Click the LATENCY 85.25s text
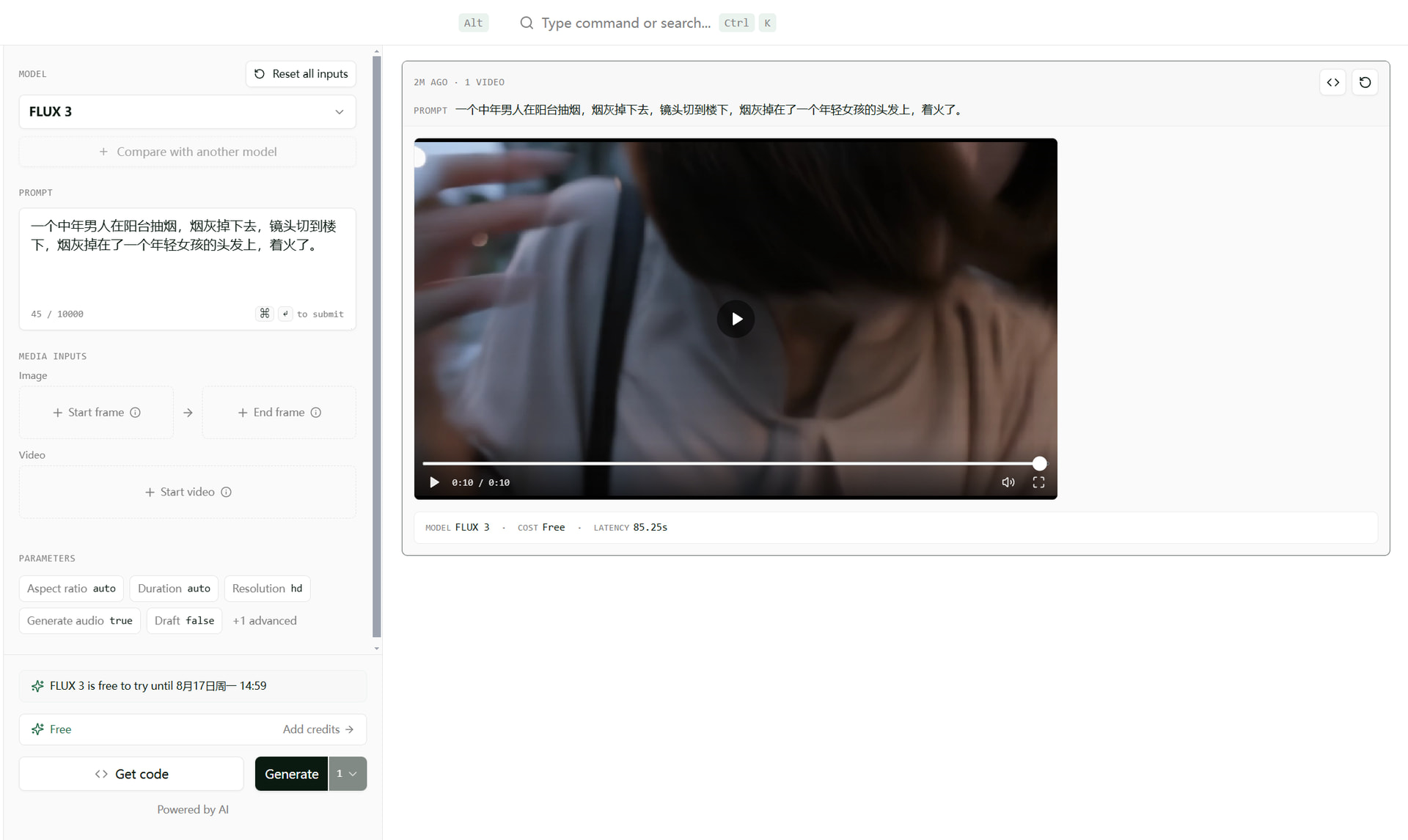This screenshot has height=840, width=1408. click(x=630, y=528)
